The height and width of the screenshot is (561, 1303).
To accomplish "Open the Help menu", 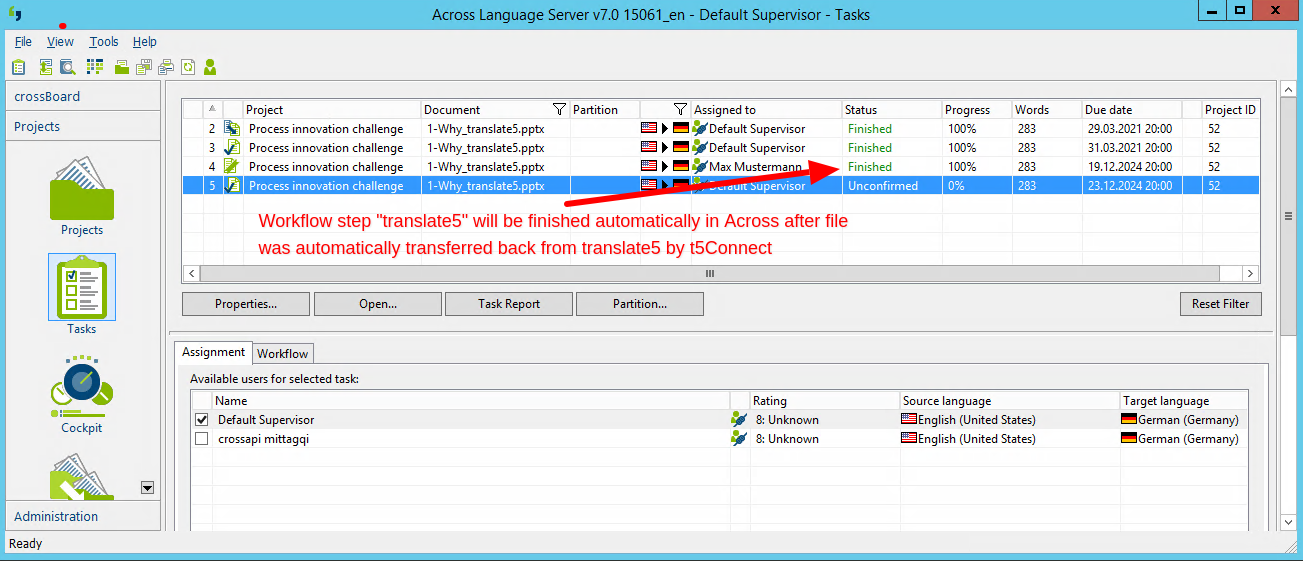I will (x=145, y=41).
